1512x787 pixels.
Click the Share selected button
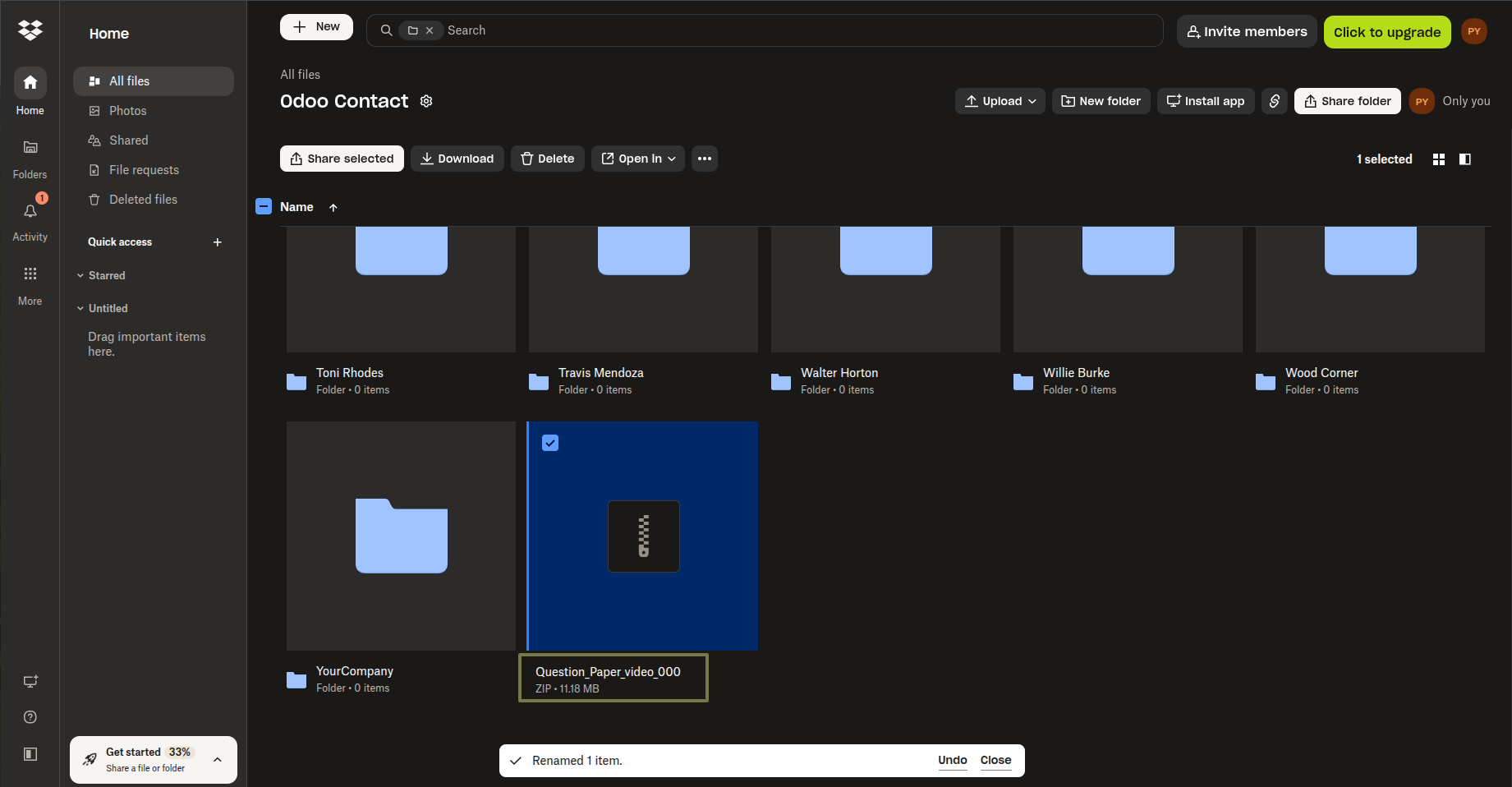[342, 159]
